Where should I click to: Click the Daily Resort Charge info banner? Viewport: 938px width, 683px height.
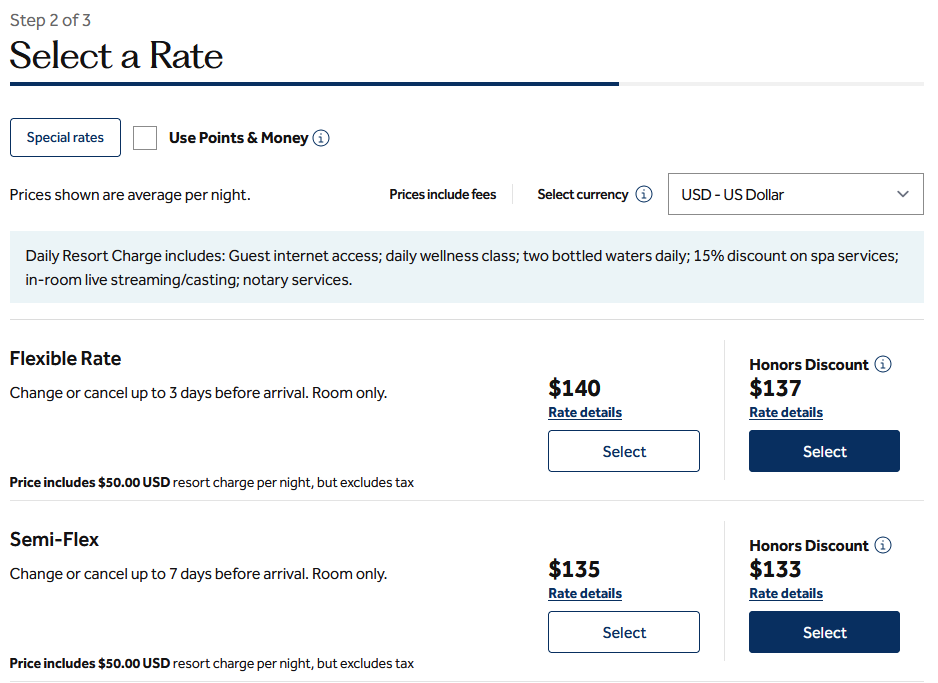(x=466, y=268)
